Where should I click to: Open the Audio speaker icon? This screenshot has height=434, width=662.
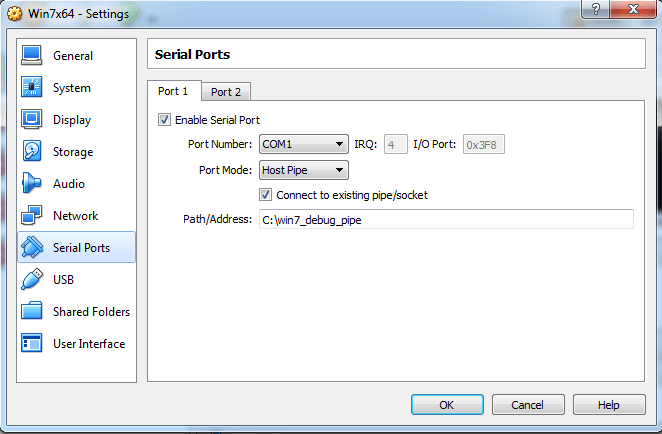point(32,184)
